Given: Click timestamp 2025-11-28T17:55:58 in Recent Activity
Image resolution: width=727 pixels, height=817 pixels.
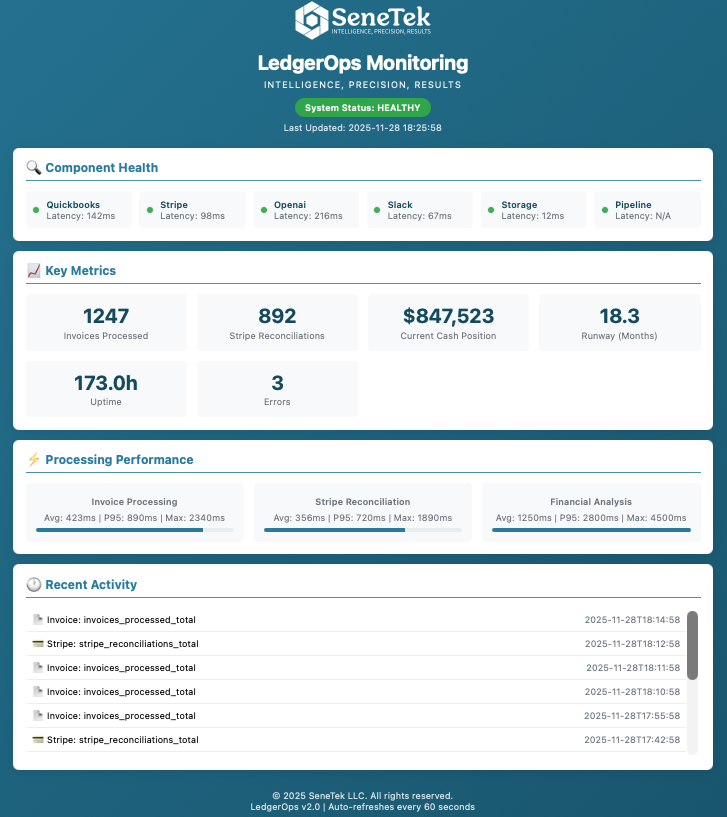Looking at the screenshot, I should tap(632, 715).
